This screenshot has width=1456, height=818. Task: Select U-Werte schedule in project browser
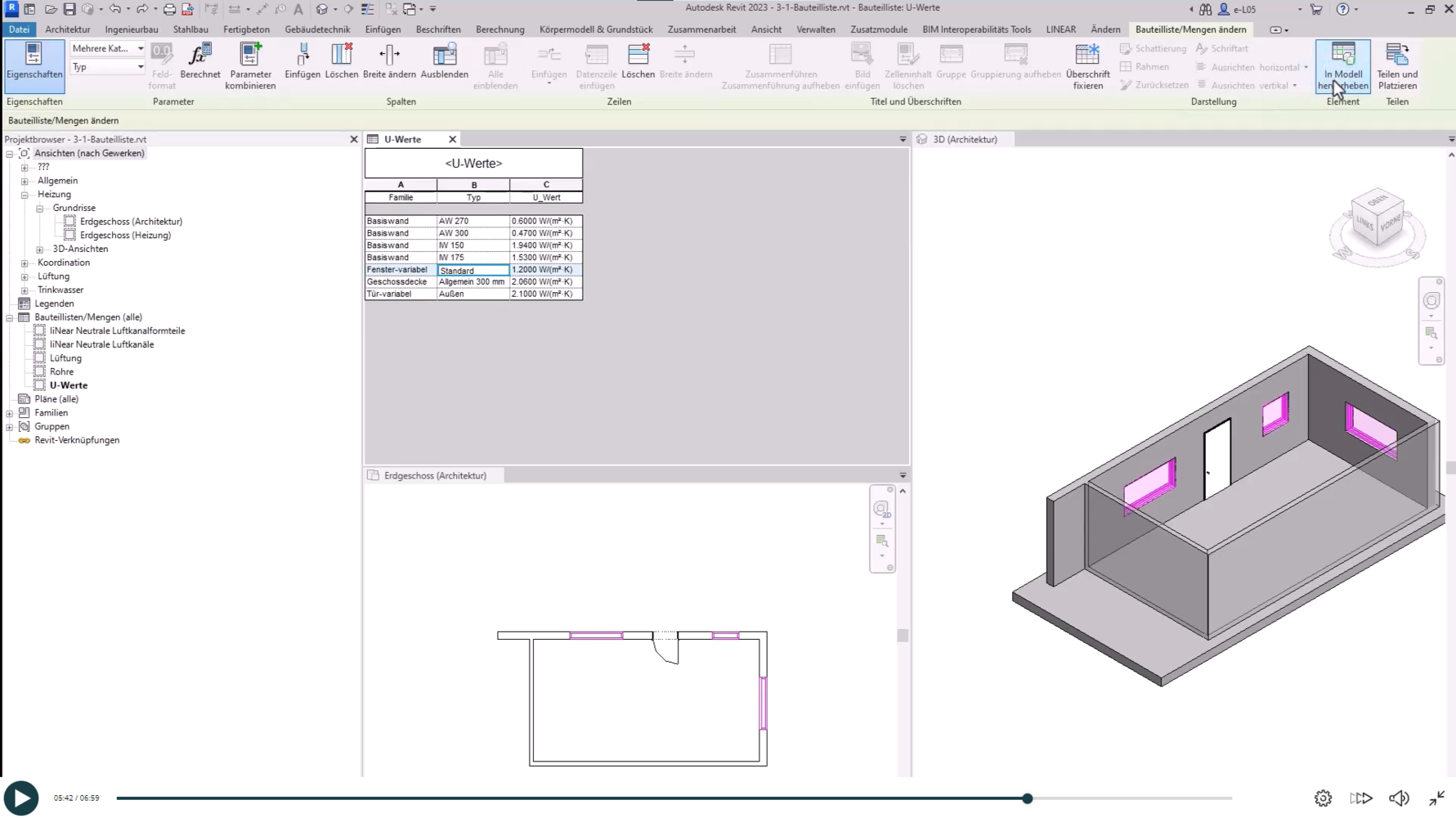pyautogui.click(x=68, y=385)
